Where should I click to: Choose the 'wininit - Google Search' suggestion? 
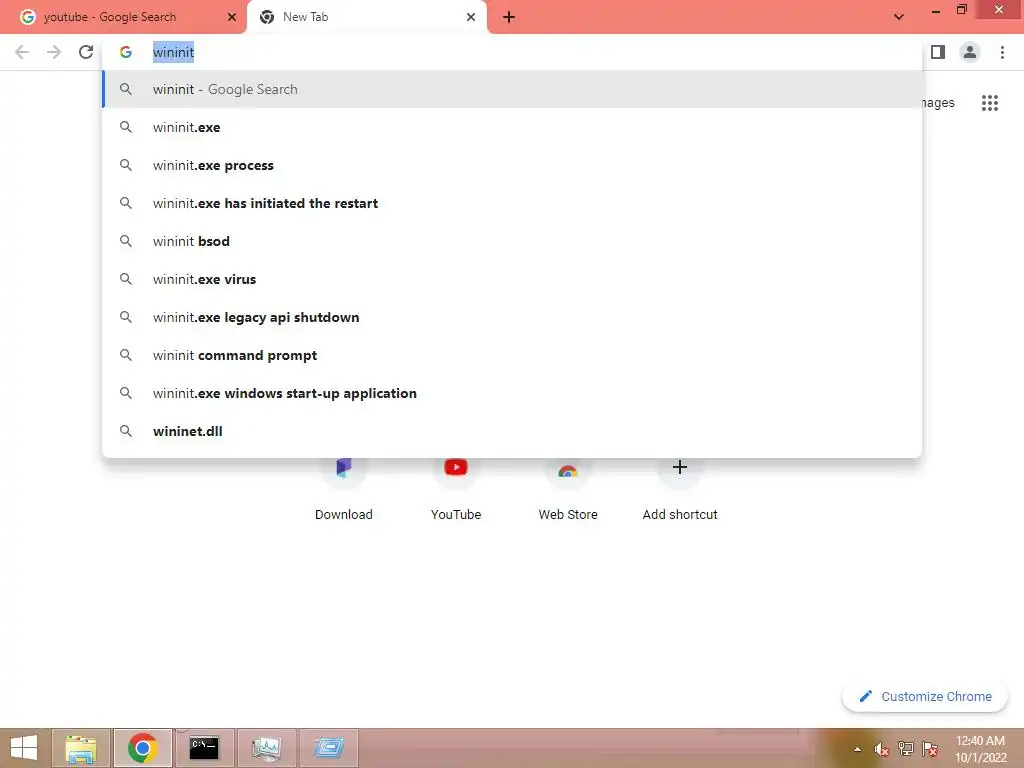click(x=512, y=89)
